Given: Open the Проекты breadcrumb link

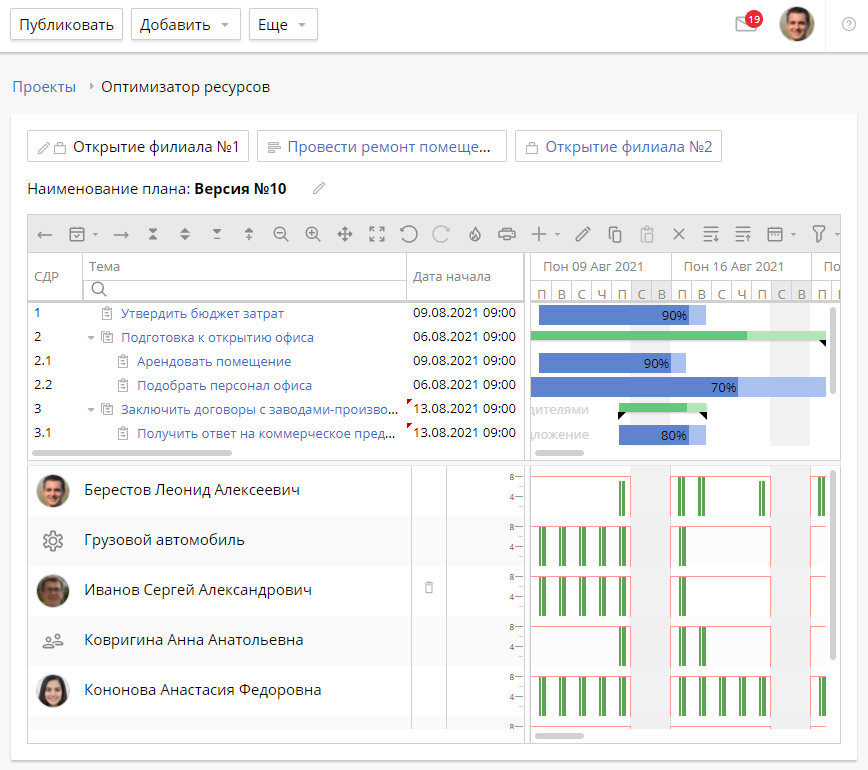Looking at the screenshot, I should coord(43,87).
